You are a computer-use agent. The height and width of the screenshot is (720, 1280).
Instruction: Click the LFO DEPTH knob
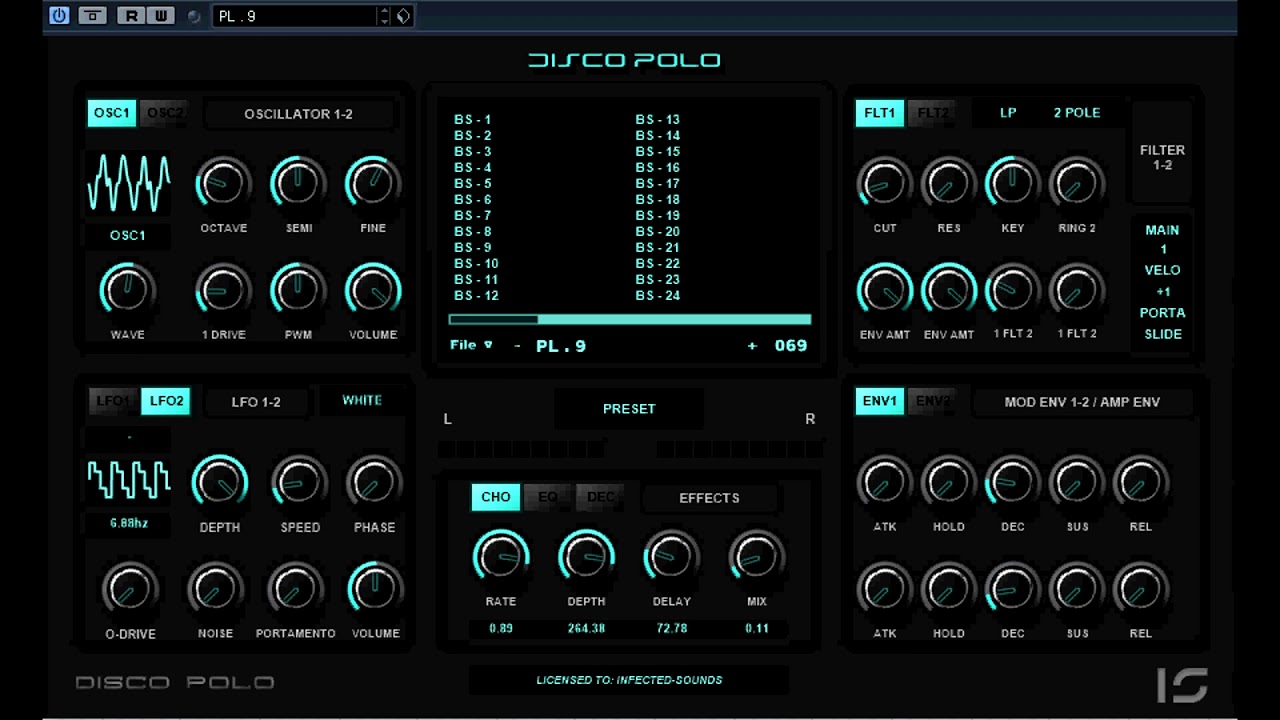pyautogui.click(x=220, y=483)
